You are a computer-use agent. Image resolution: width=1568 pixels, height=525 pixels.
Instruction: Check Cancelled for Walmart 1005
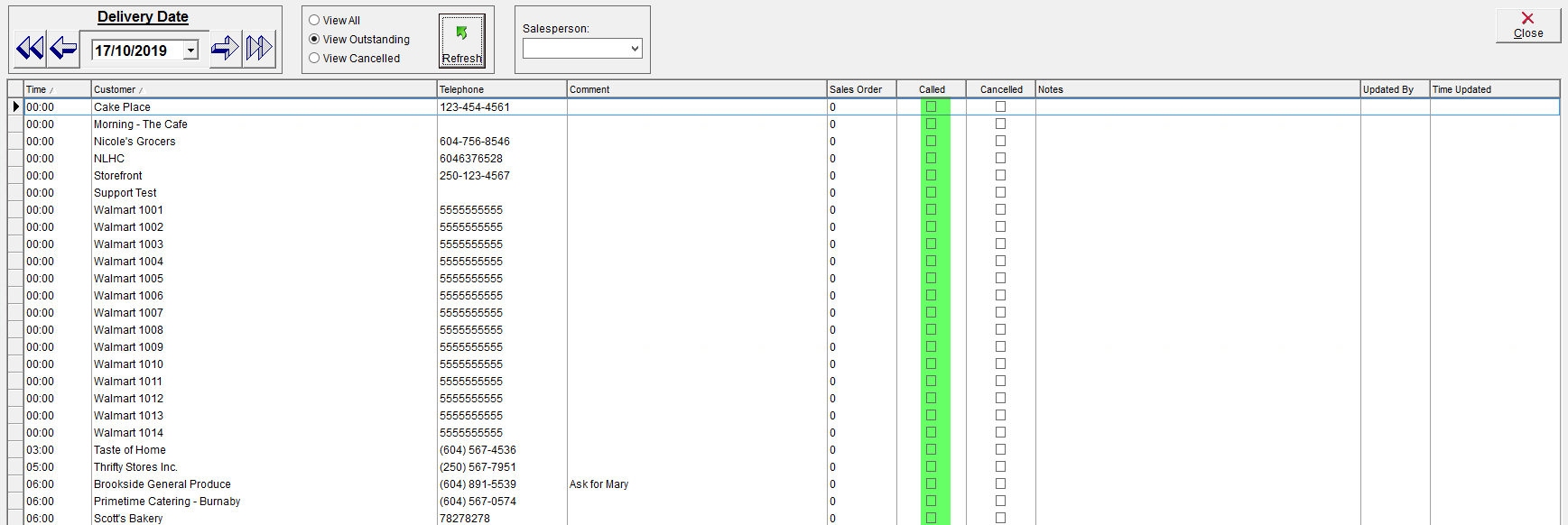1000,278
